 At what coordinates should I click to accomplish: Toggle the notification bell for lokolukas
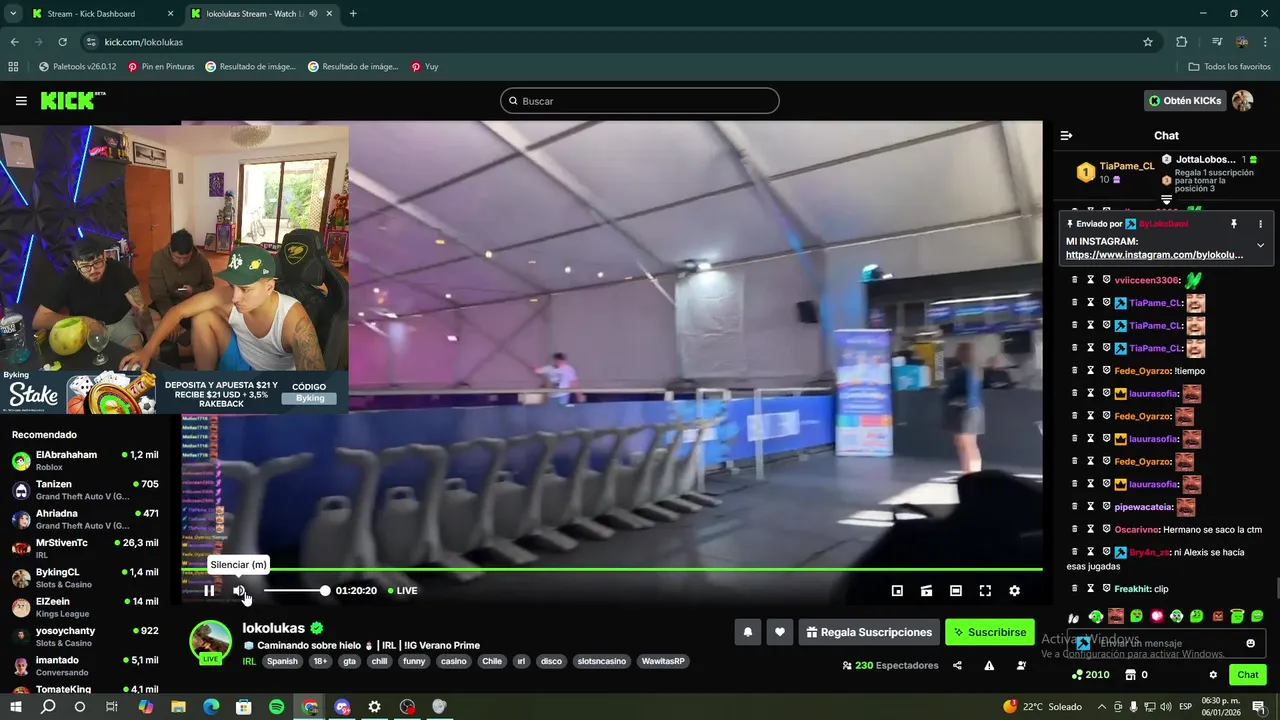point(747,632)
